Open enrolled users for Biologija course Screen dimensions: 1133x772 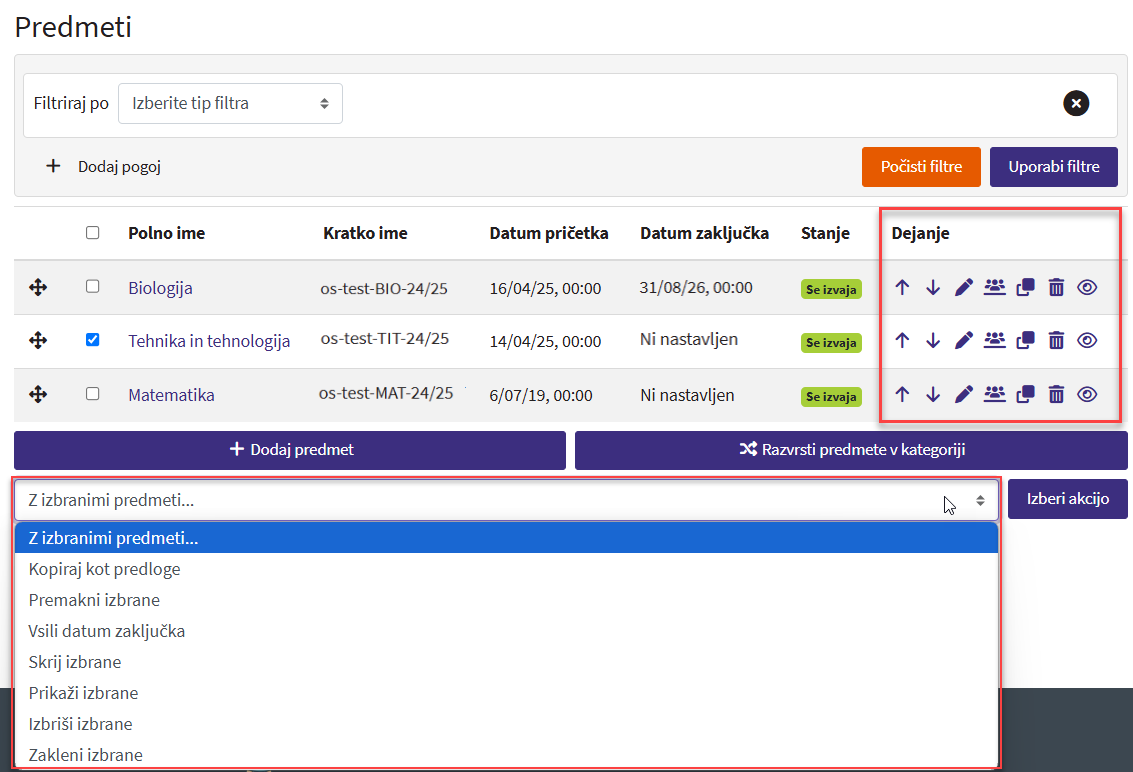[994, 288]
